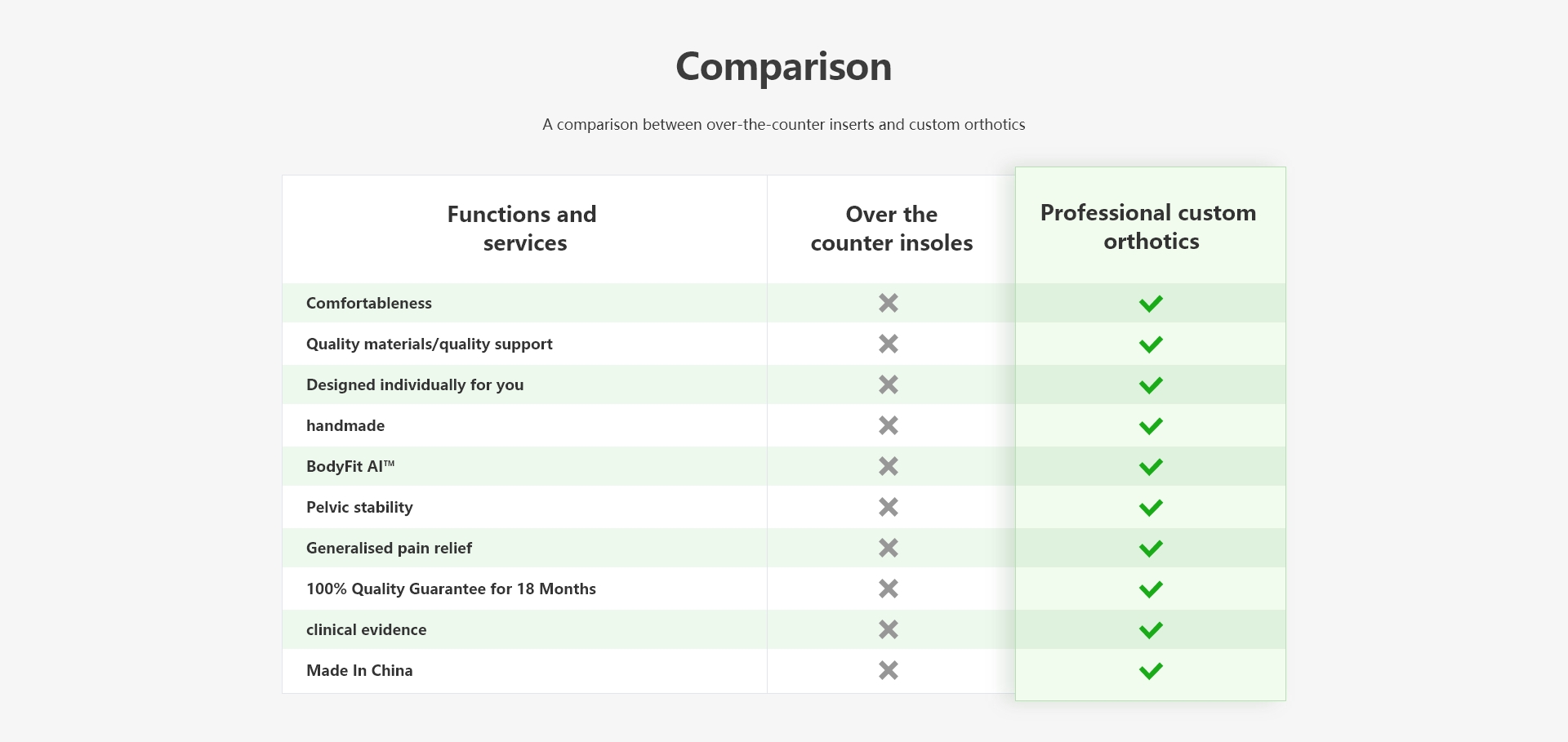Click the gray X for Generalised pain relief
The width and height of the screenshot is (1568, 742).
889,548
